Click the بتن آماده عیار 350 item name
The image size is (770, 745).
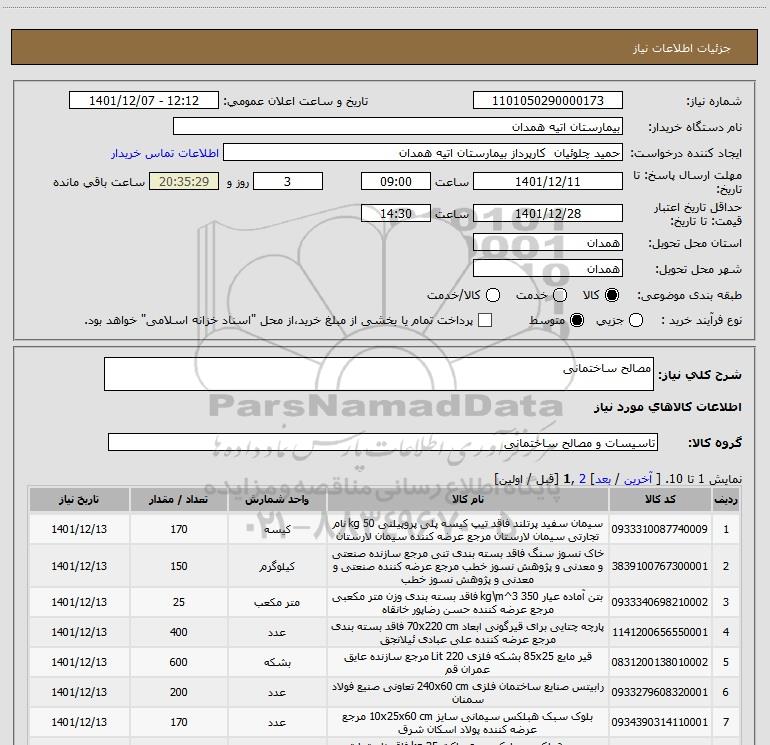(x=468, y=603)
